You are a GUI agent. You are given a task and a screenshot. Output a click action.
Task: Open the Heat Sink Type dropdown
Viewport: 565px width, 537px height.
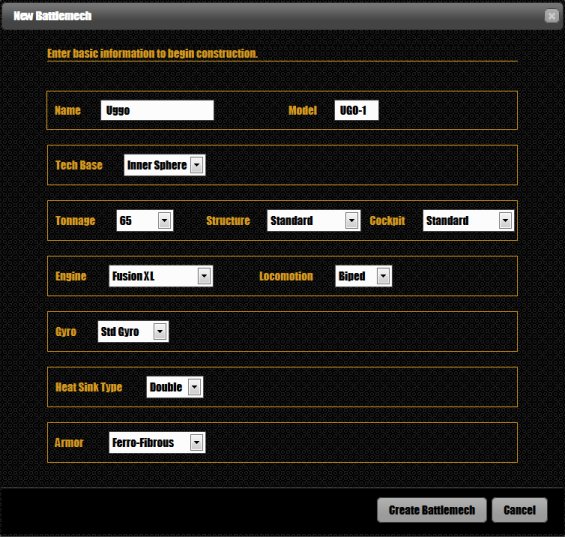[x=175, y=387]
